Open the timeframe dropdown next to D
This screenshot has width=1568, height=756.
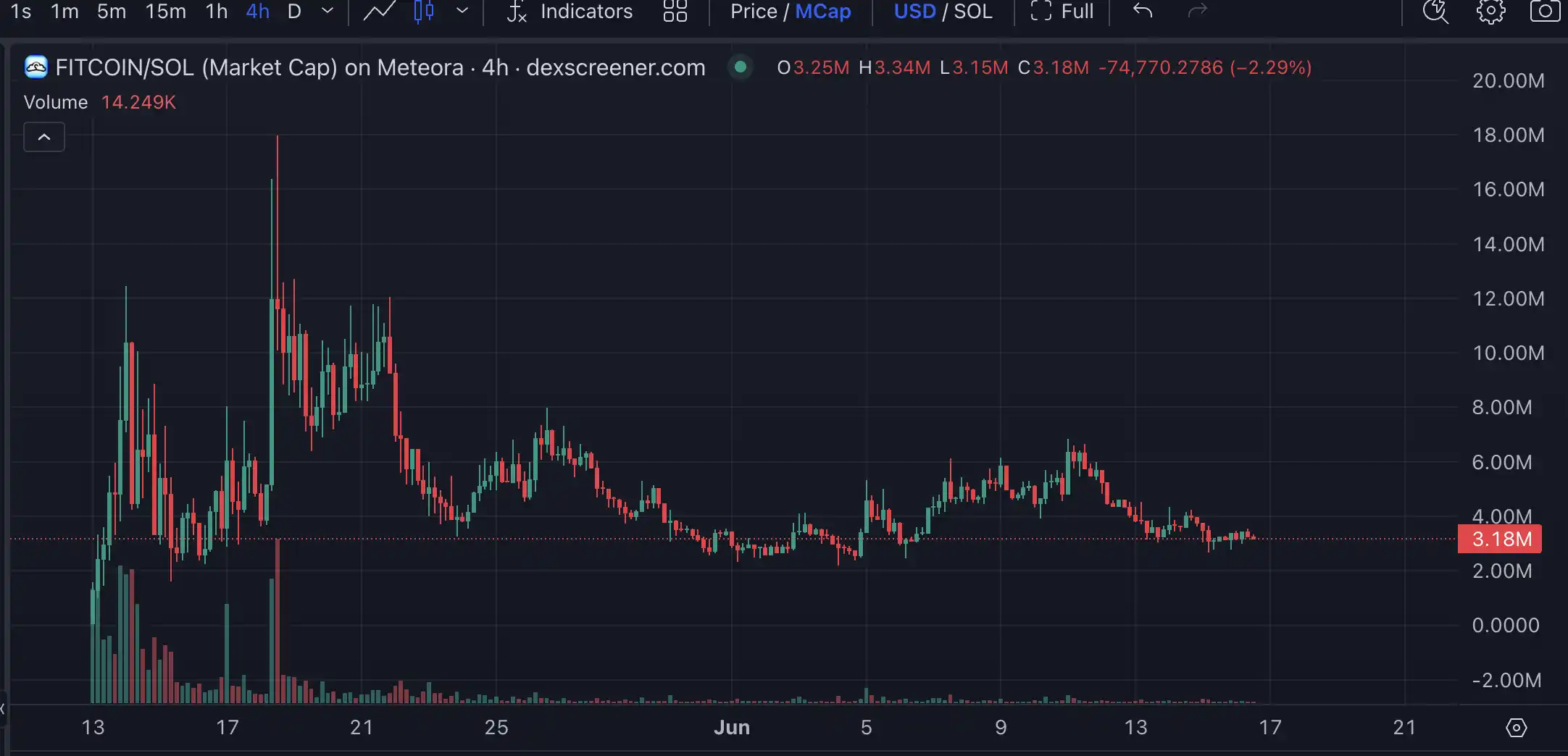click(x=328, y=12)
